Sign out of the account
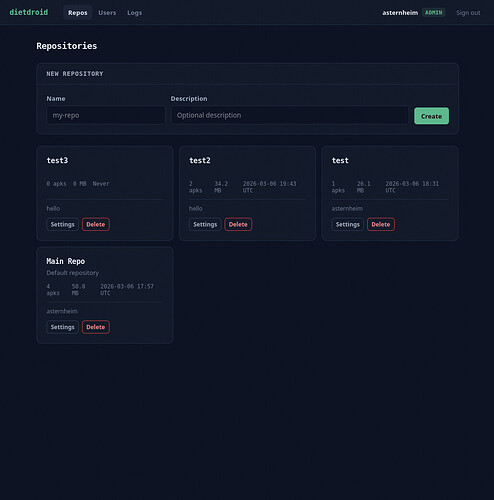This screenshot has height=500, width=494. pos(468,13)
